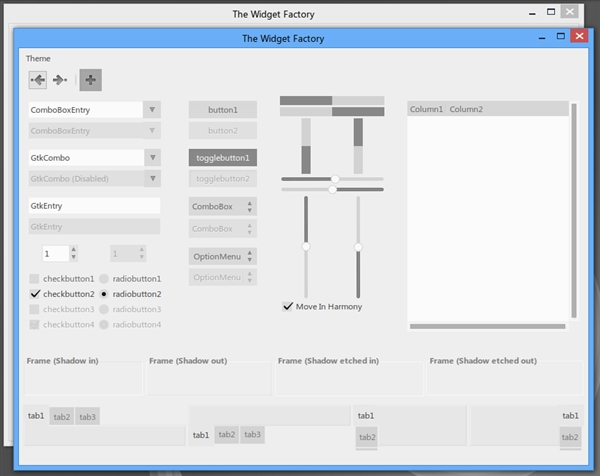Close the front Widget Factory window
Viewport: 600px width, 476px height.
(x=579, y=36)
